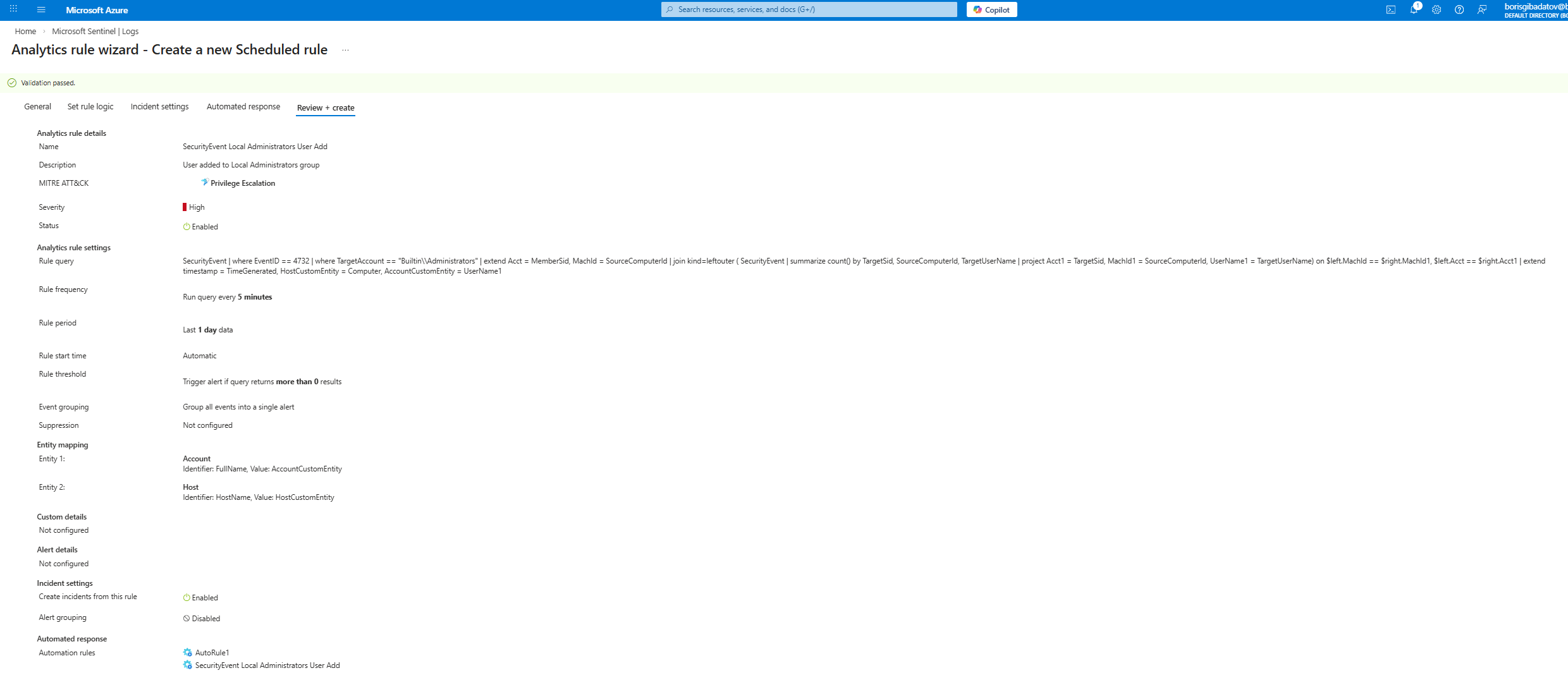Open the Incident settings tab
Image resolution: width=1568 pixels, height=692 pixels.
point(159,107)
